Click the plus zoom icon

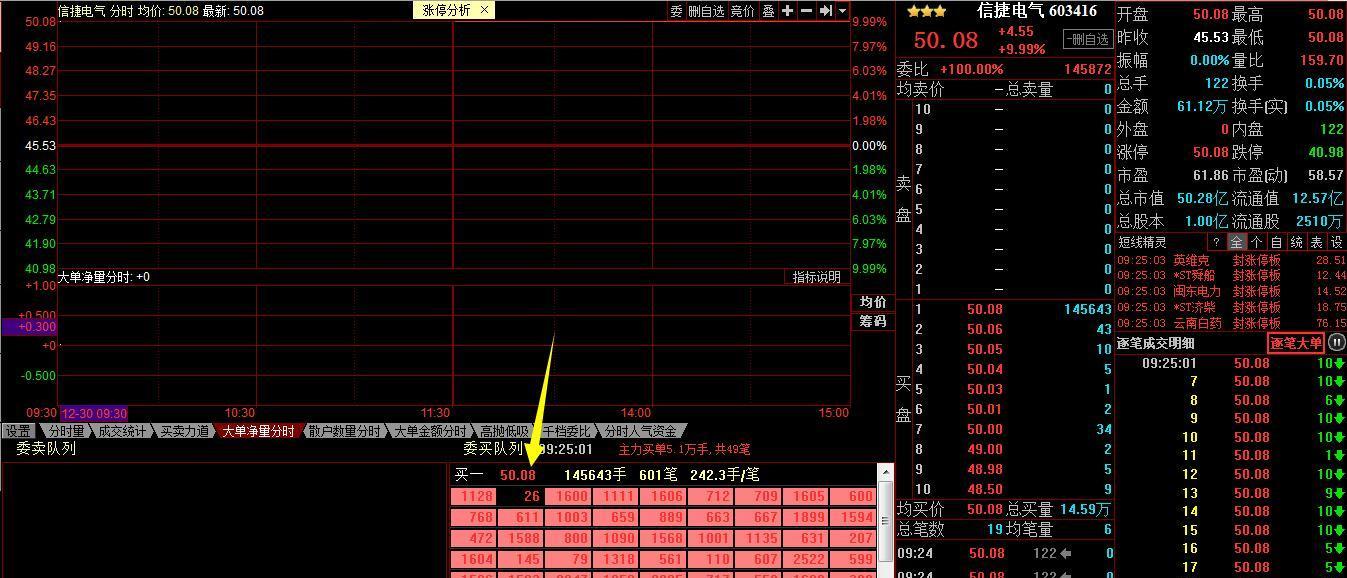tap(788, 11)
